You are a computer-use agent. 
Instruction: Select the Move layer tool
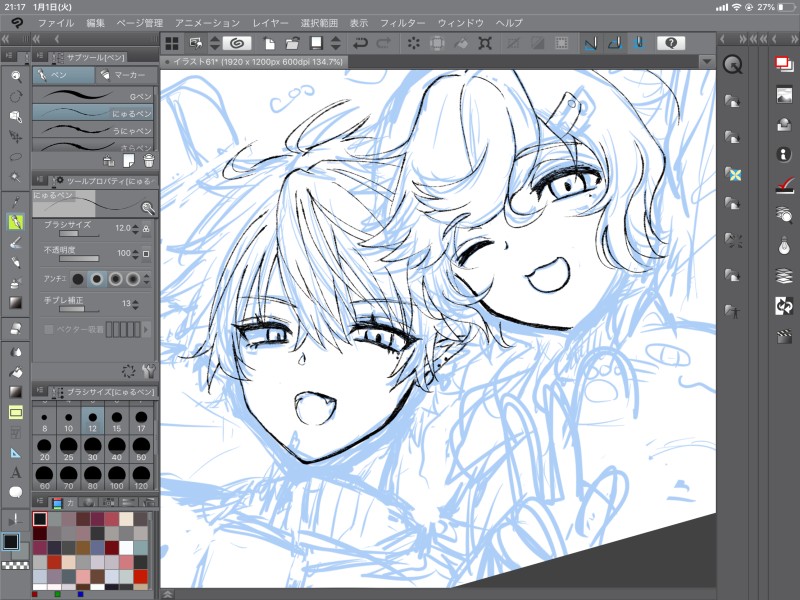tap(16, 137)
